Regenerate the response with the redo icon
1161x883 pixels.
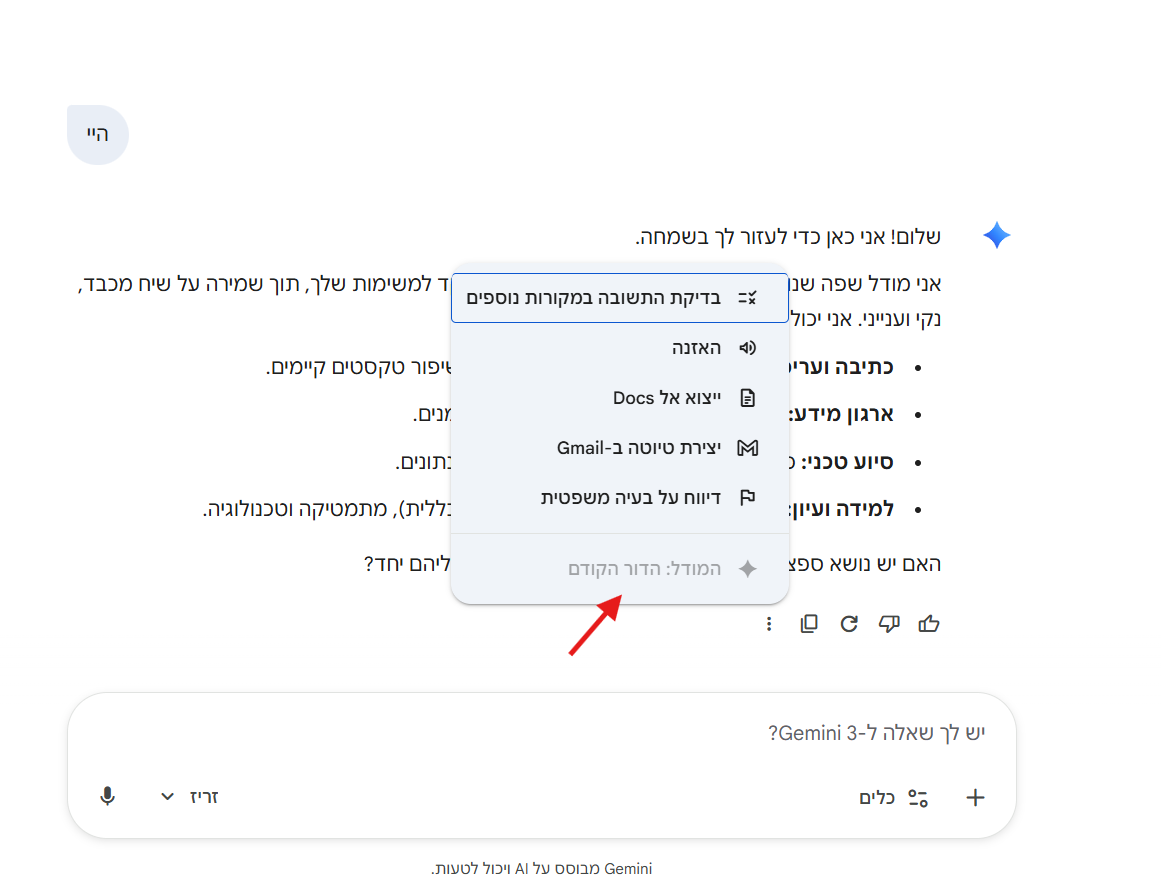pos(849,624)
